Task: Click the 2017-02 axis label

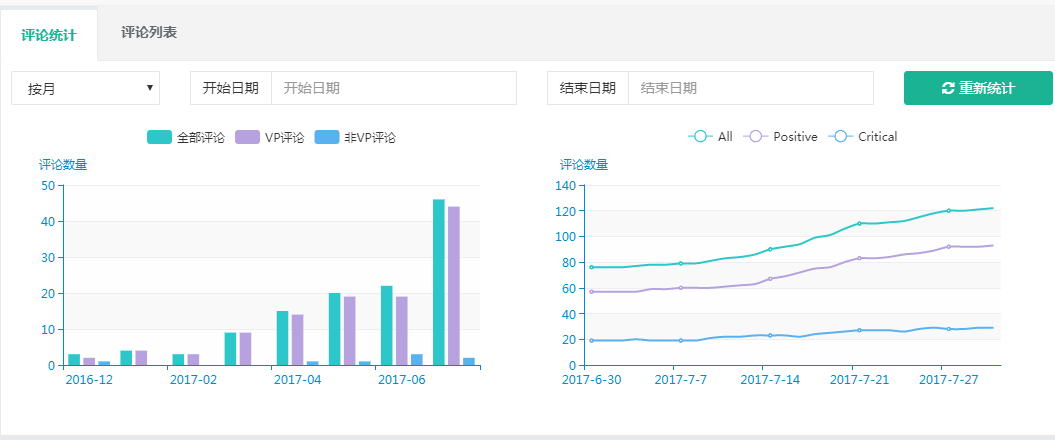Action: tap(193, 379)
